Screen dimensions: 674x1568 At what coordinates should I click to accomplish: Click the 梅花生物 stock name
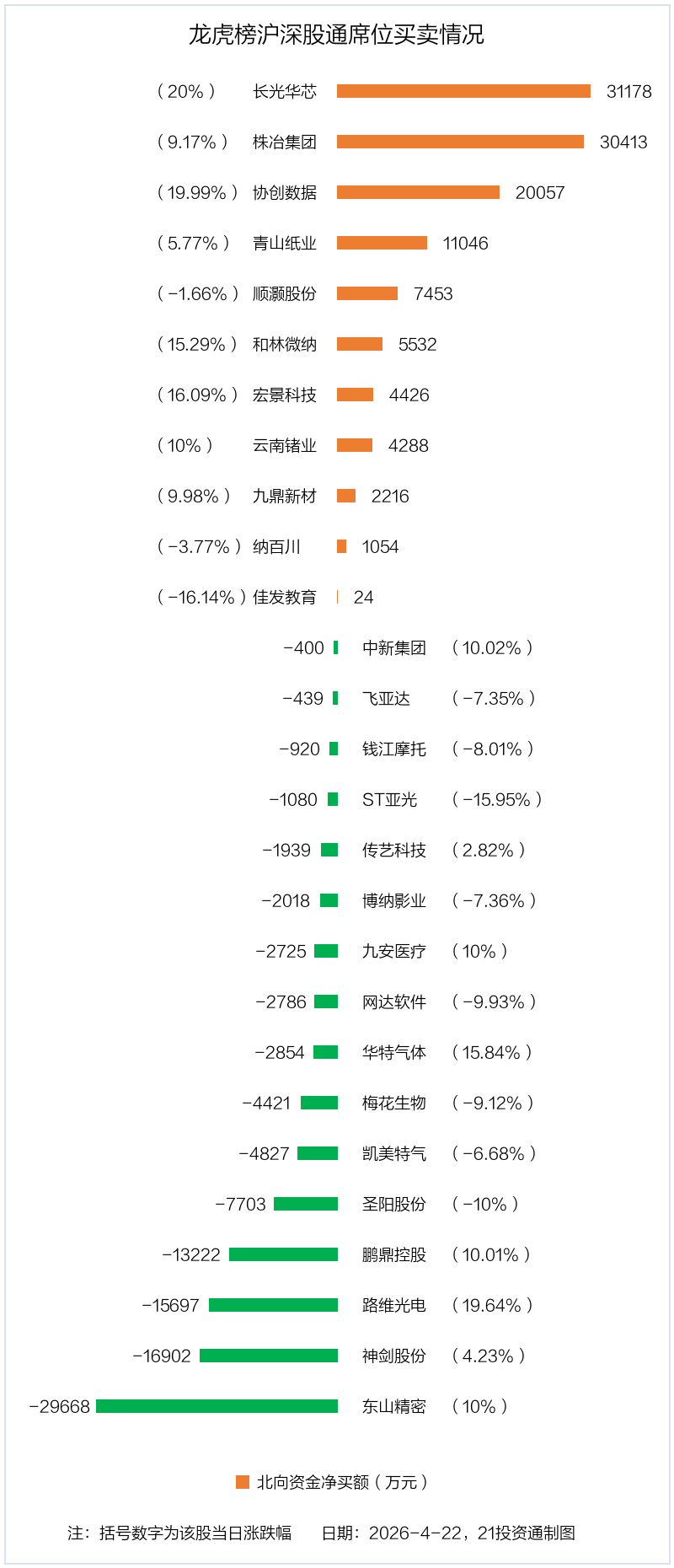pyautogui.click(x=394, y=1103)
